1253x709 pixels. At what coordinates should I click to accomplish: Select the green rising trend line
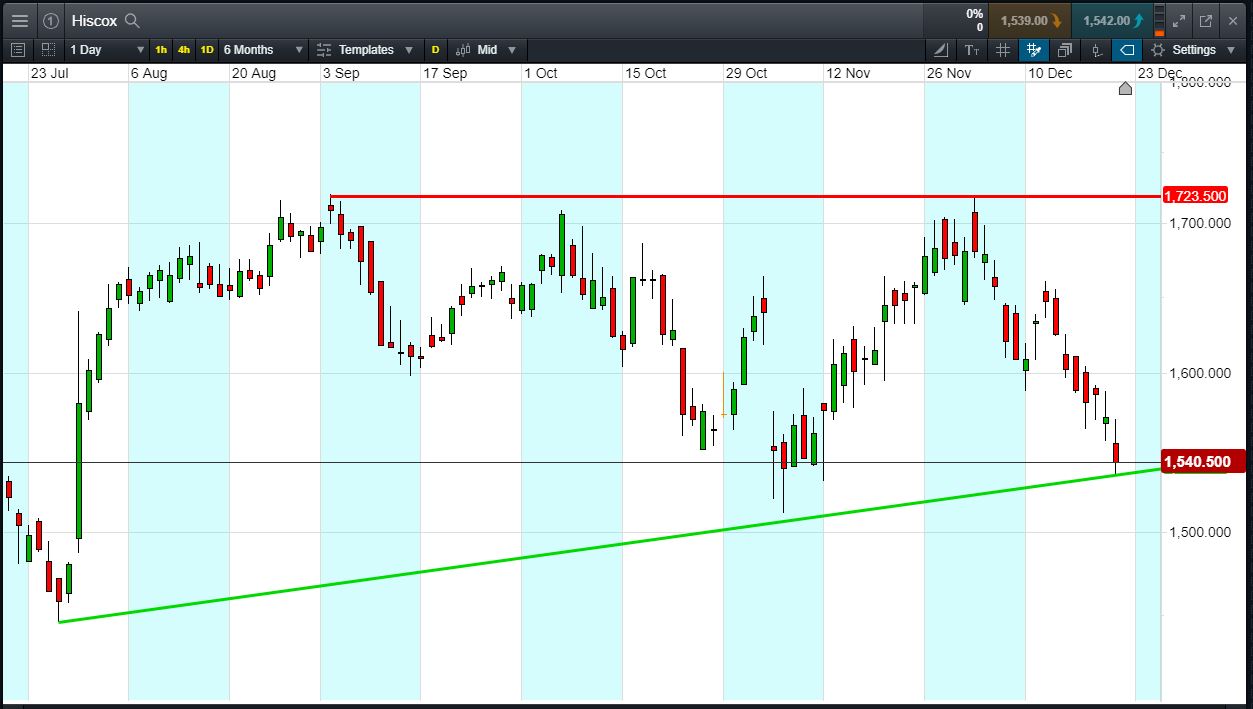(610, 546)
